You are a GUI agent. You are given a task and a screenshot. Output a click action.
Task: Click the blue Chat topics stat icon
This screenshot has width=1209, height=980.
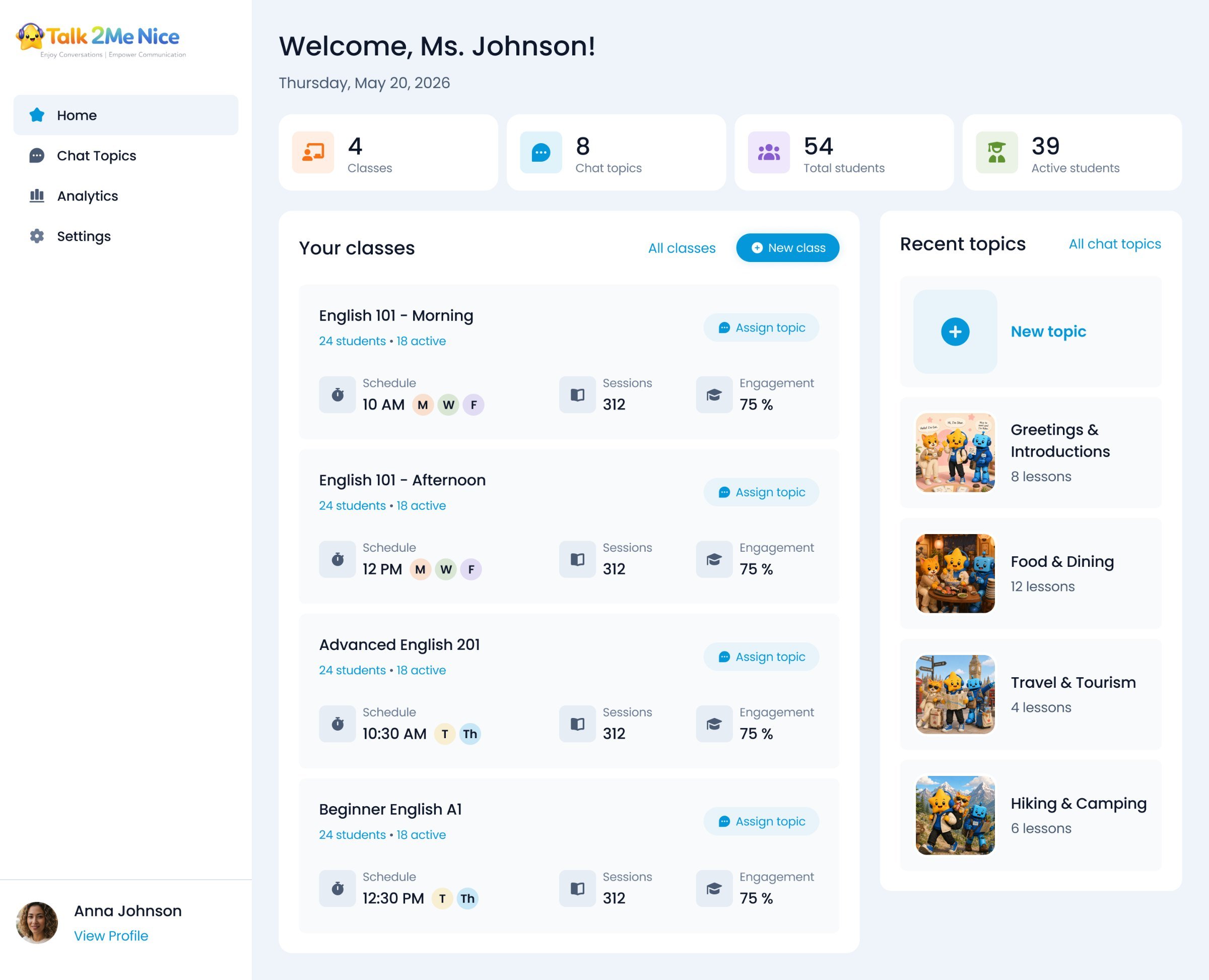541,153
